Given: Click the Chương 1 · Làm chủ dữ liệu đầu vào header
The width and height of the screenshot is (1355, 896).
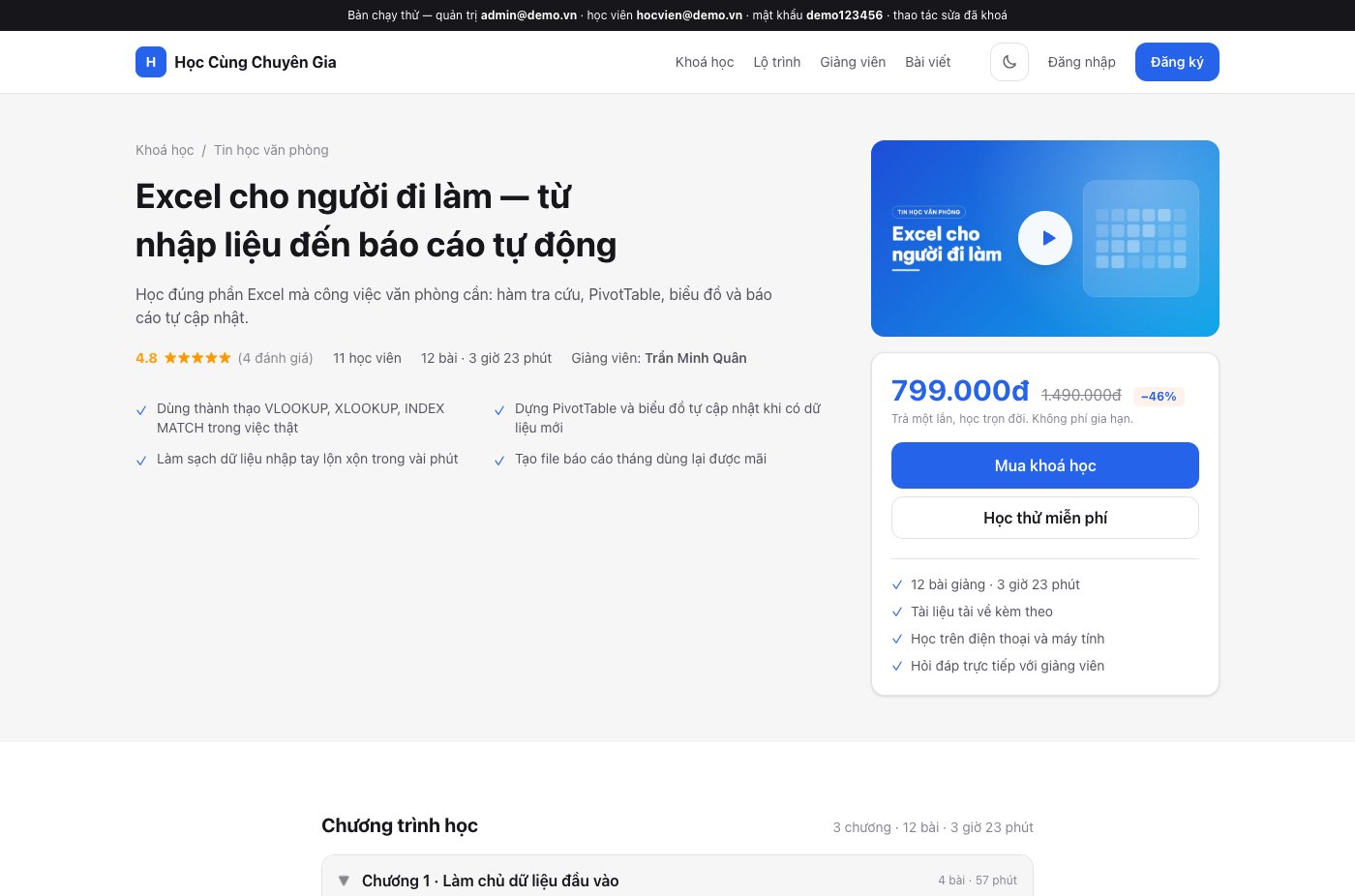Looking at the screenshot, I should pos(677,881).
